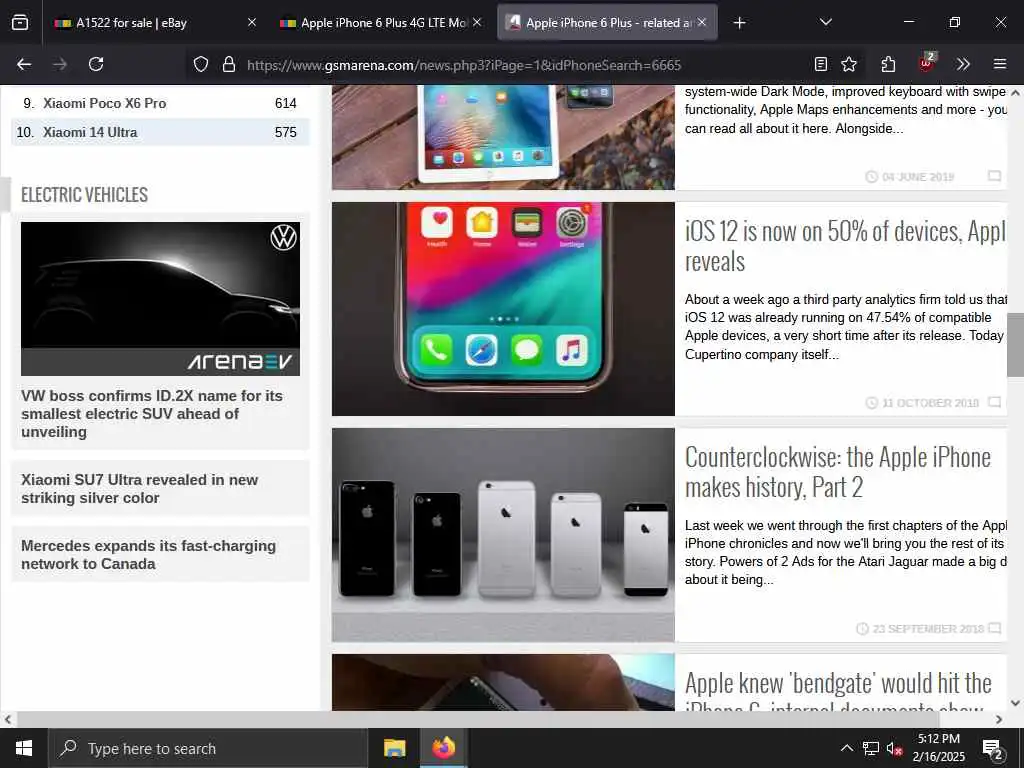Open the uBlock Origin extension icon
Screen dimensions: 1024x768
pos(927,63)
